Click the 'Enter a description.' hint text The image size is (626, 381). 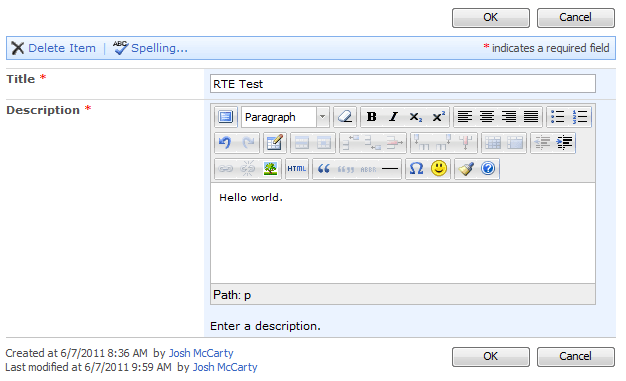(x=265, y=326)
